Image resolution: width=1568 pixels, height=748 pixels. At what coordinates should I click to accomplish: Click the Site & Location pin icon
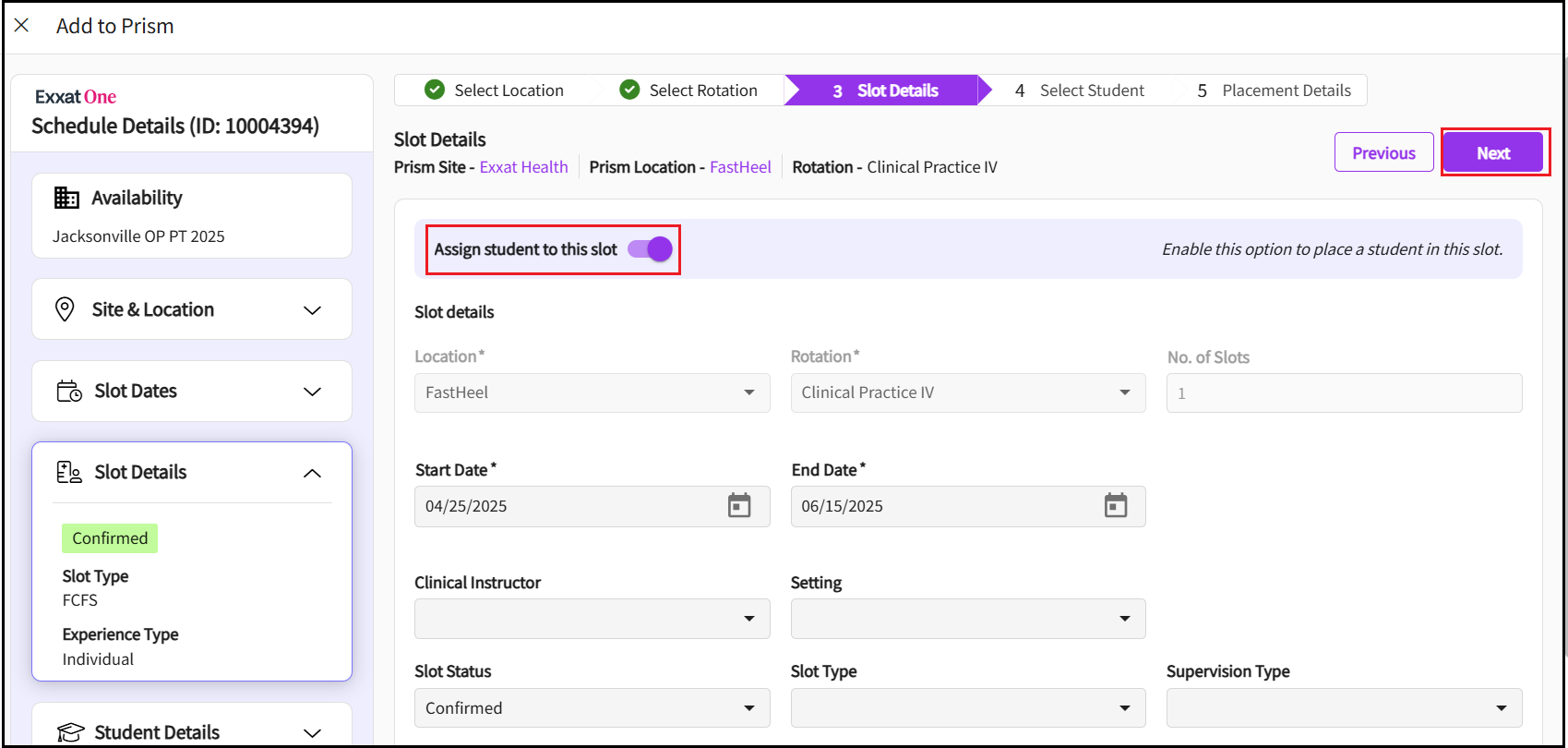[65, 309]
